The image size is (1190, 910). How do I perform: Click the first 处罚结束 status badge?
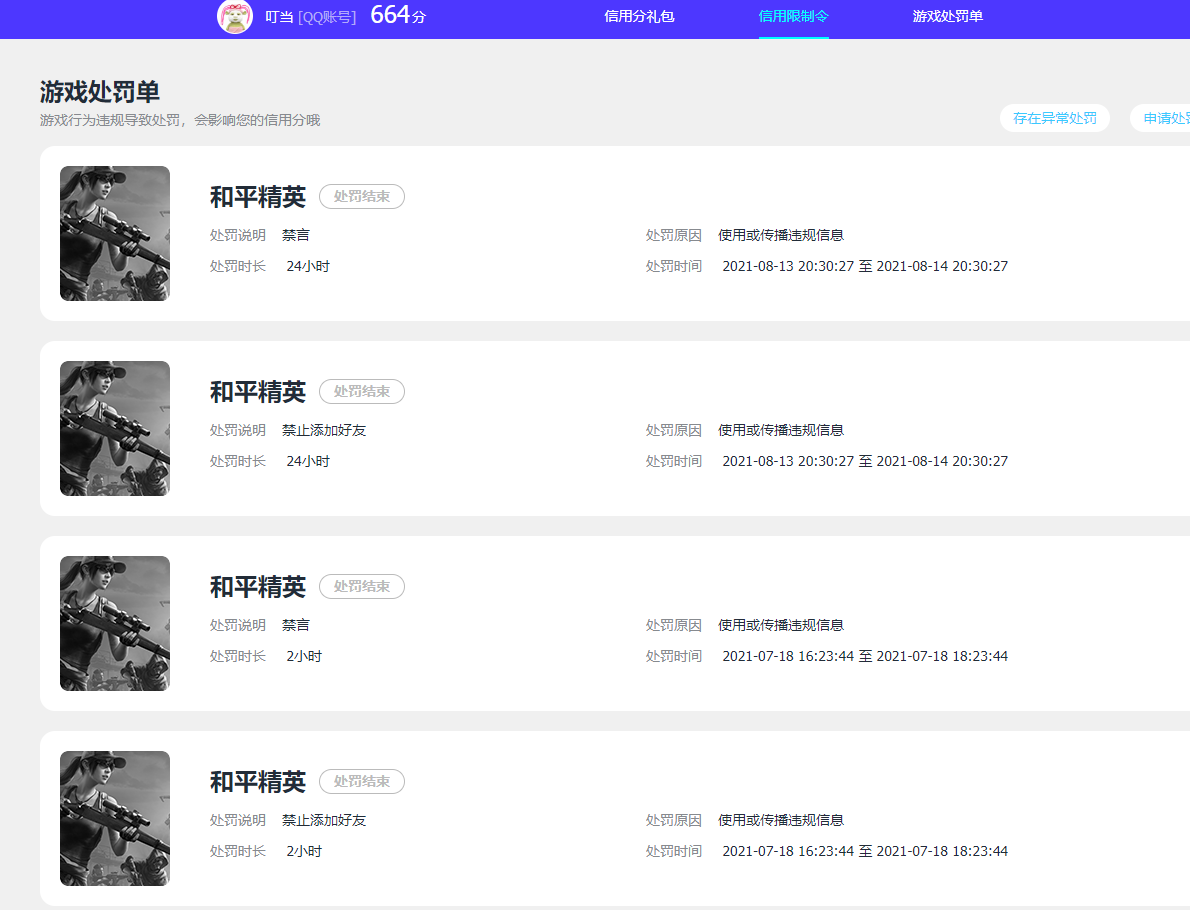(361, 196)
